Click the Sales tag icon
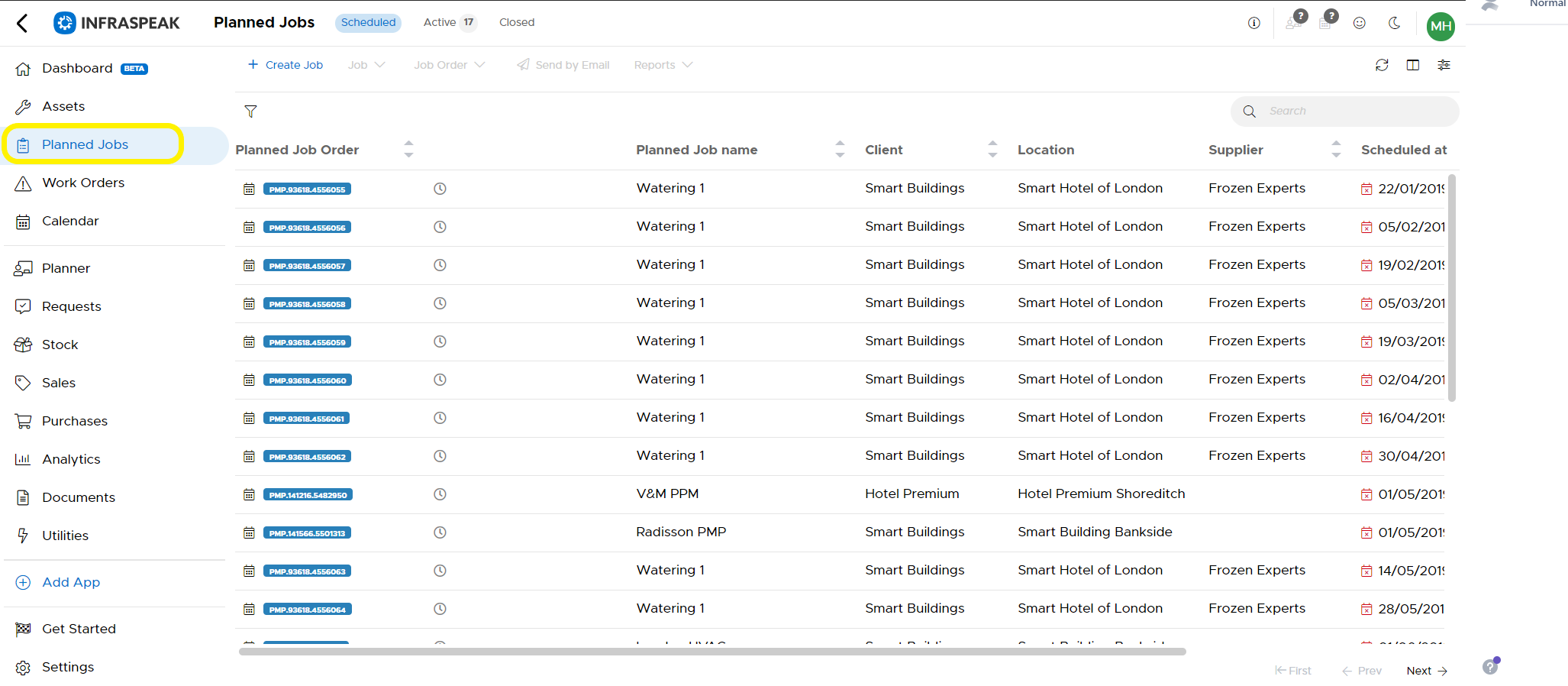The image size is (1568, 686). pyautogui.click(x=23, y=383)
